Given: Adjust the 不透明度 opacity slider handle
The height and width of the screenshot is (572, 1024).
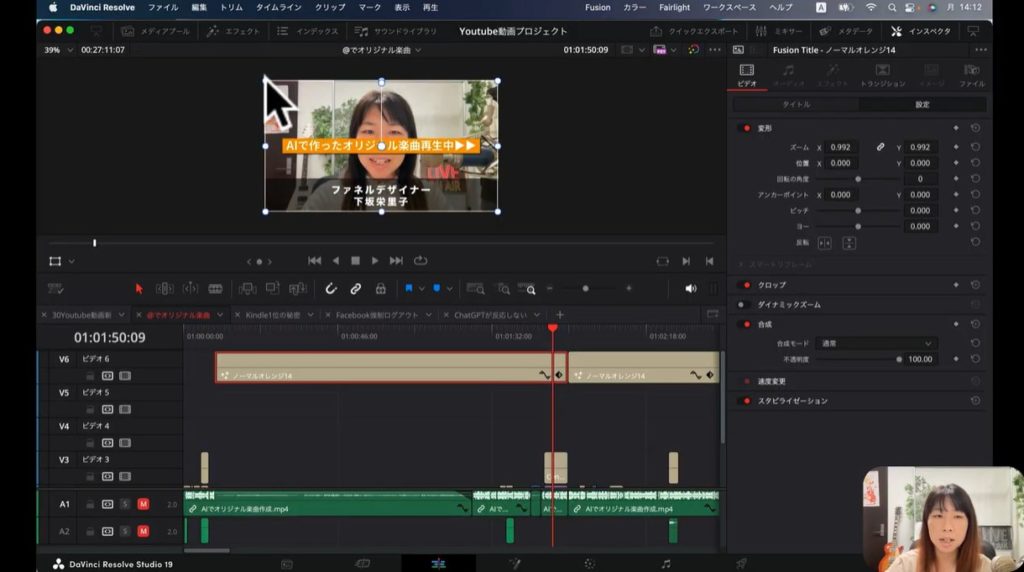Looking at the screenshot, I should pos(899,359).
